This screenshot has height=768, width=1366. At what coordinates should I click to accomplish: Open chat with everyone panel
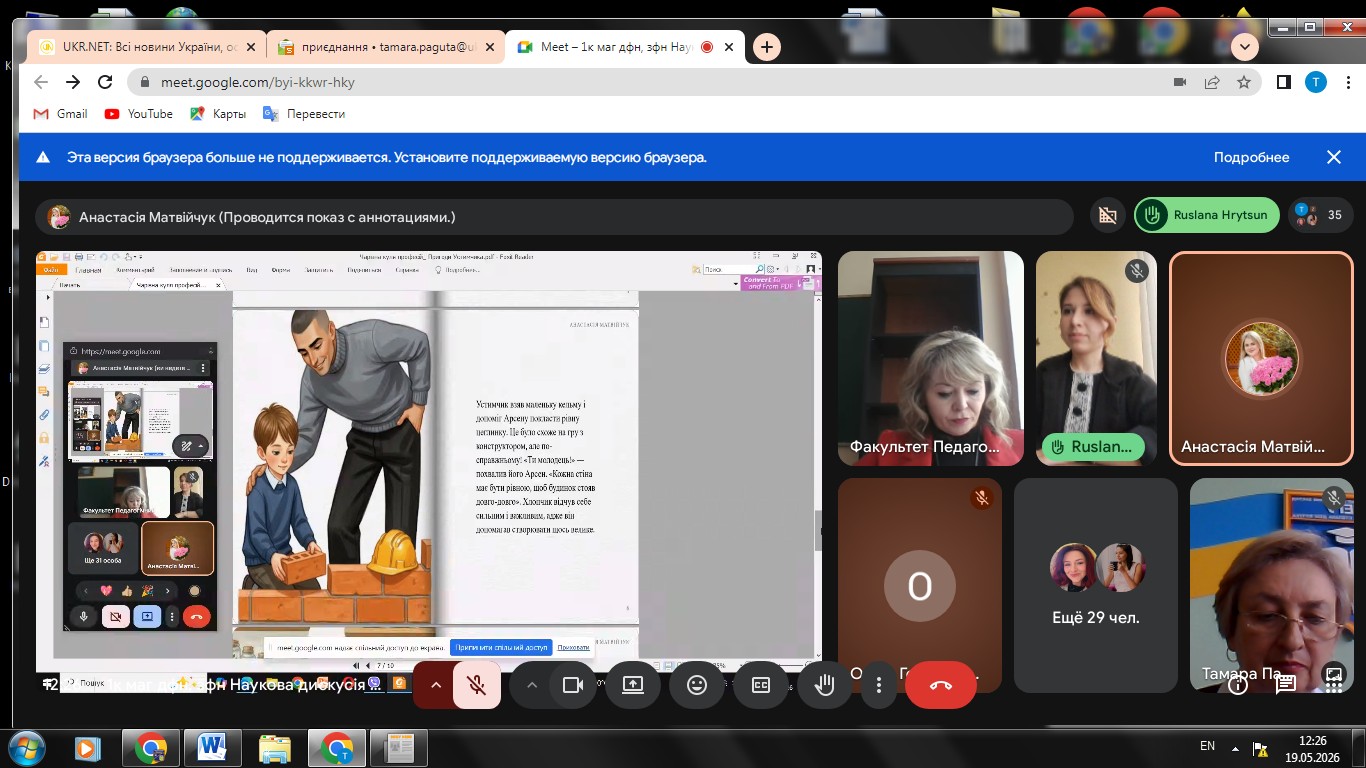[x=1286, y=684]
